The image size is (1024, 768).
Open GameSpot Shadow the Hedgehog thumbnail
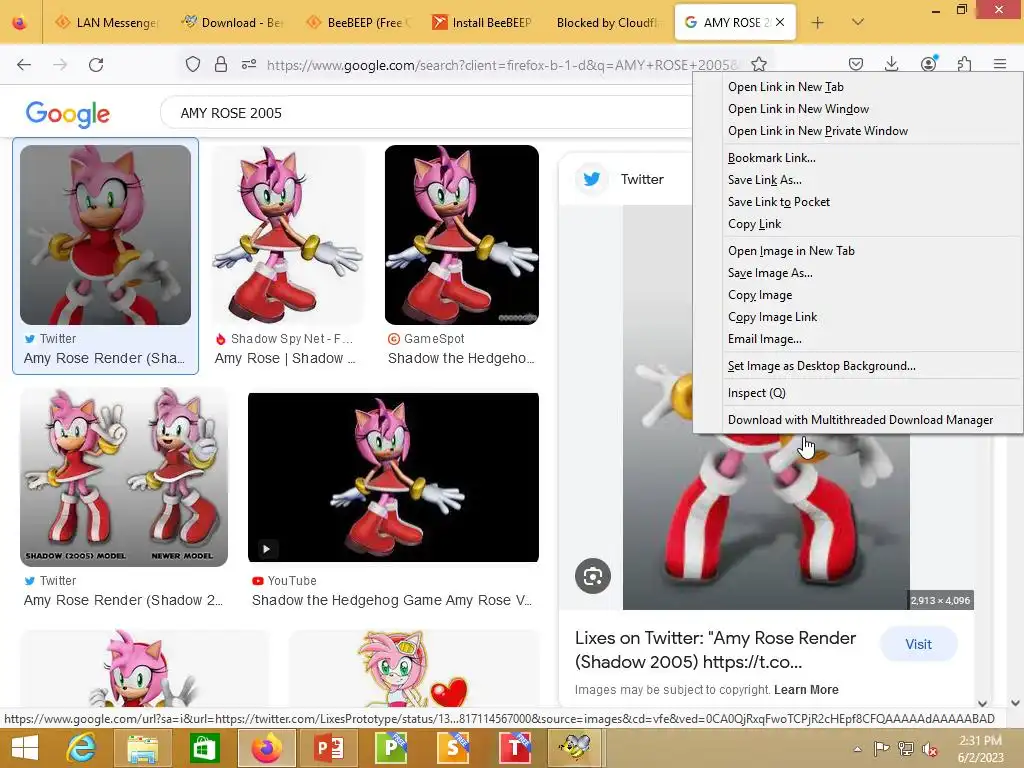462,235
